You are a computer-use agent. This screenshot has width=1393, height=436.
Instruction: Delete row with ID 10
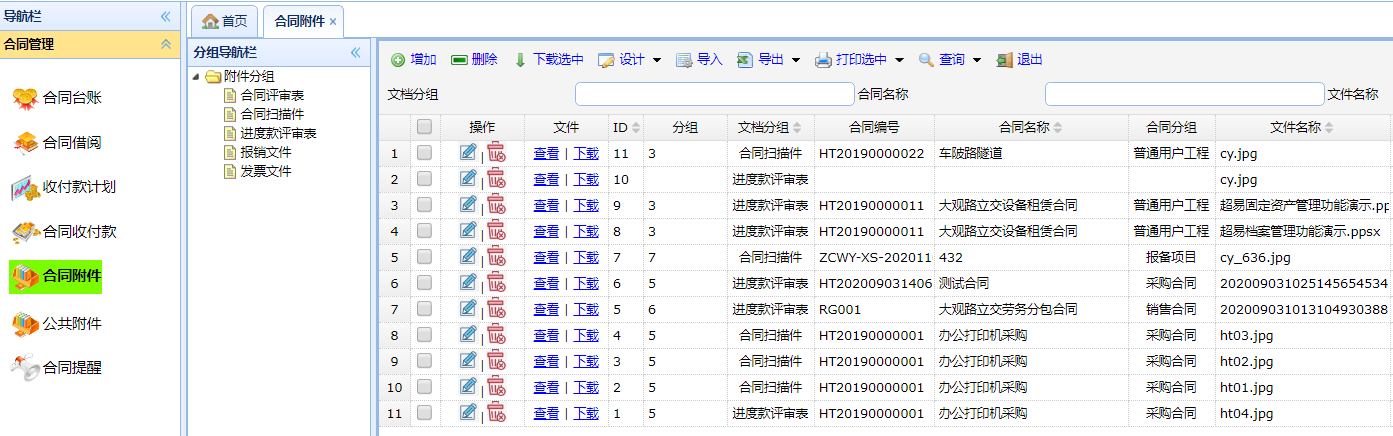tap(496, 178)
